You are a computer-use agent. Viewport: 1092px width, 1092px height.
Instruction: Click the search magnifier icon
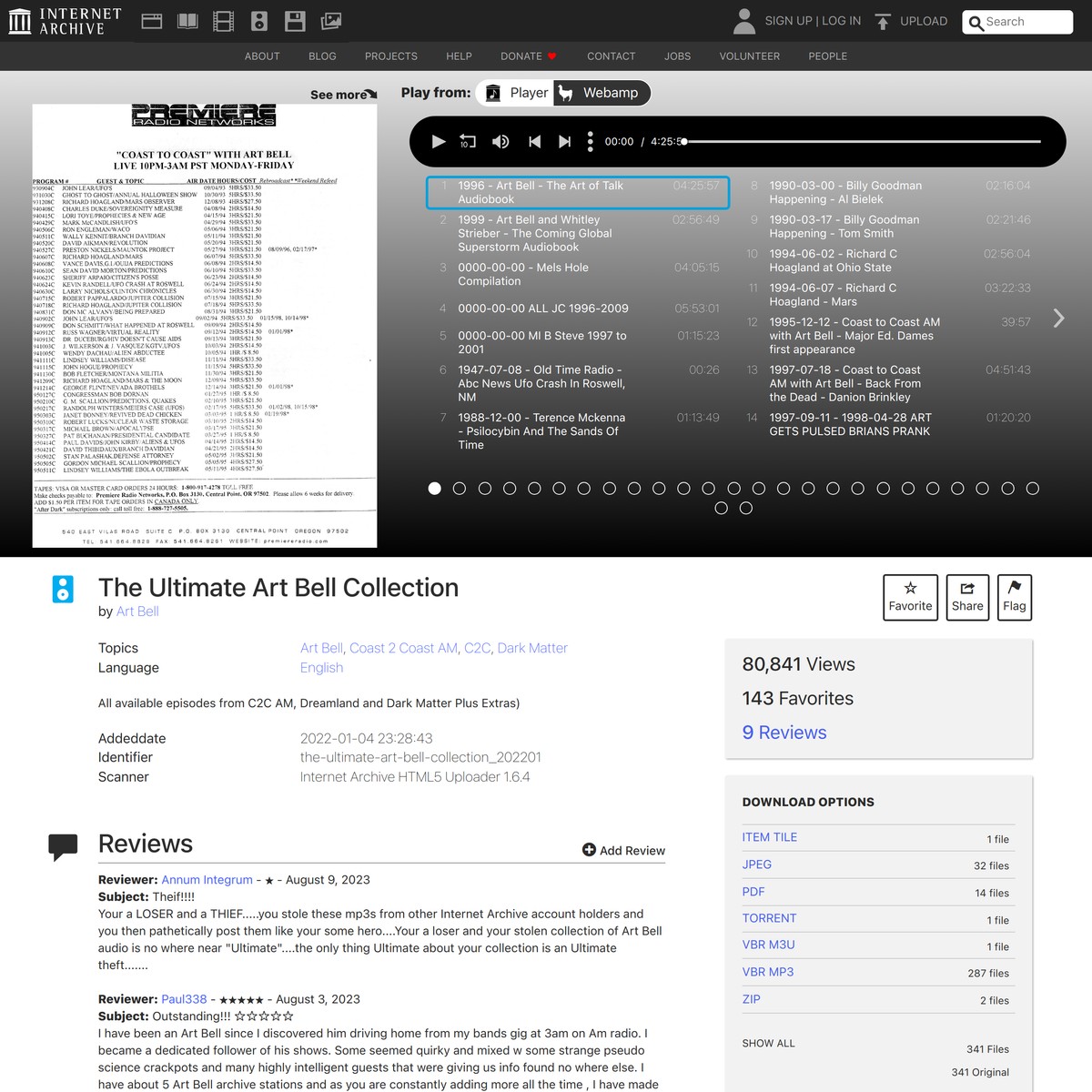click(976, 23)
